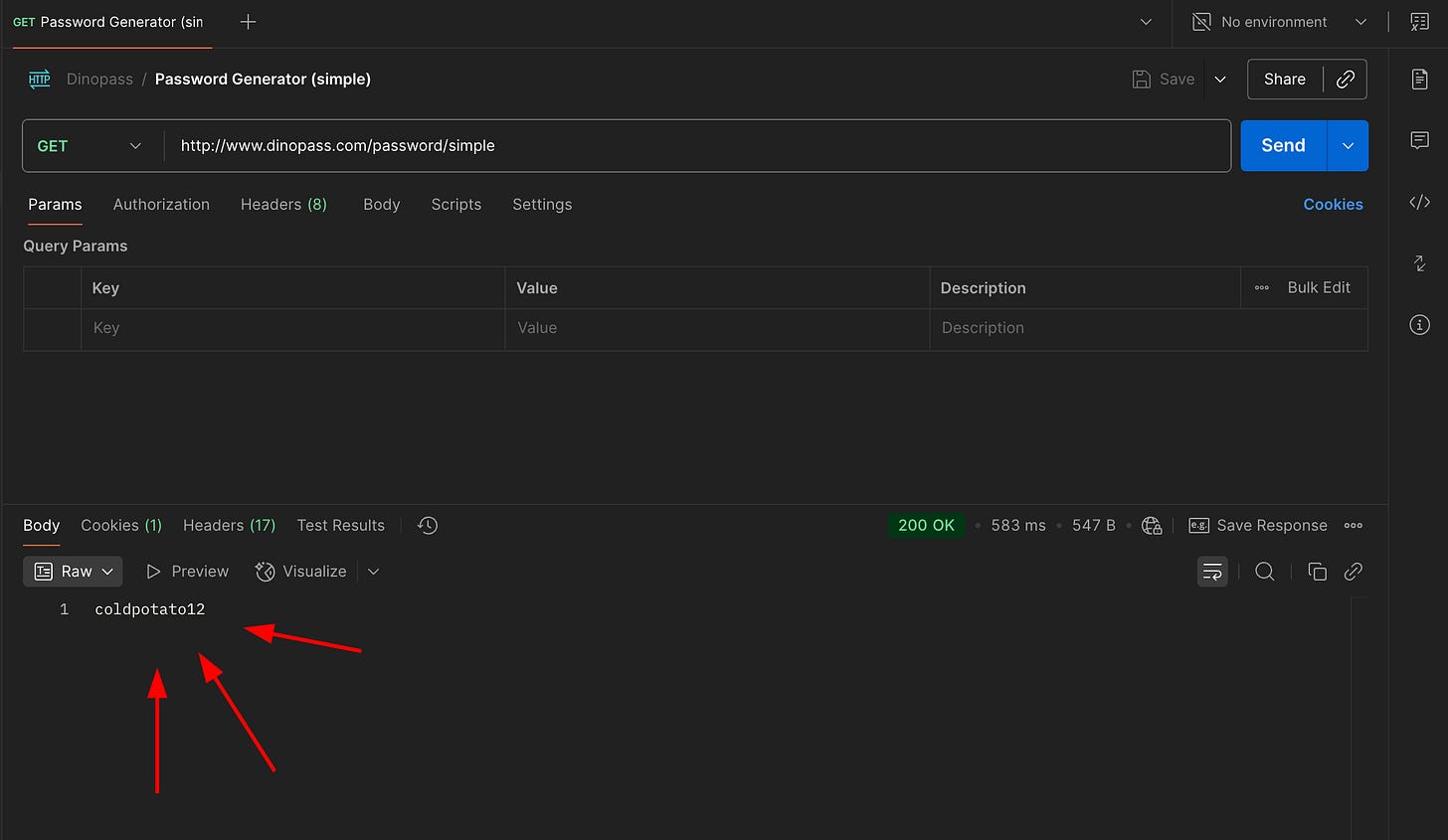Open the environment variables quick look icon
Image resolution: width=1448 pixels, height=840 pixels.
1419,22
